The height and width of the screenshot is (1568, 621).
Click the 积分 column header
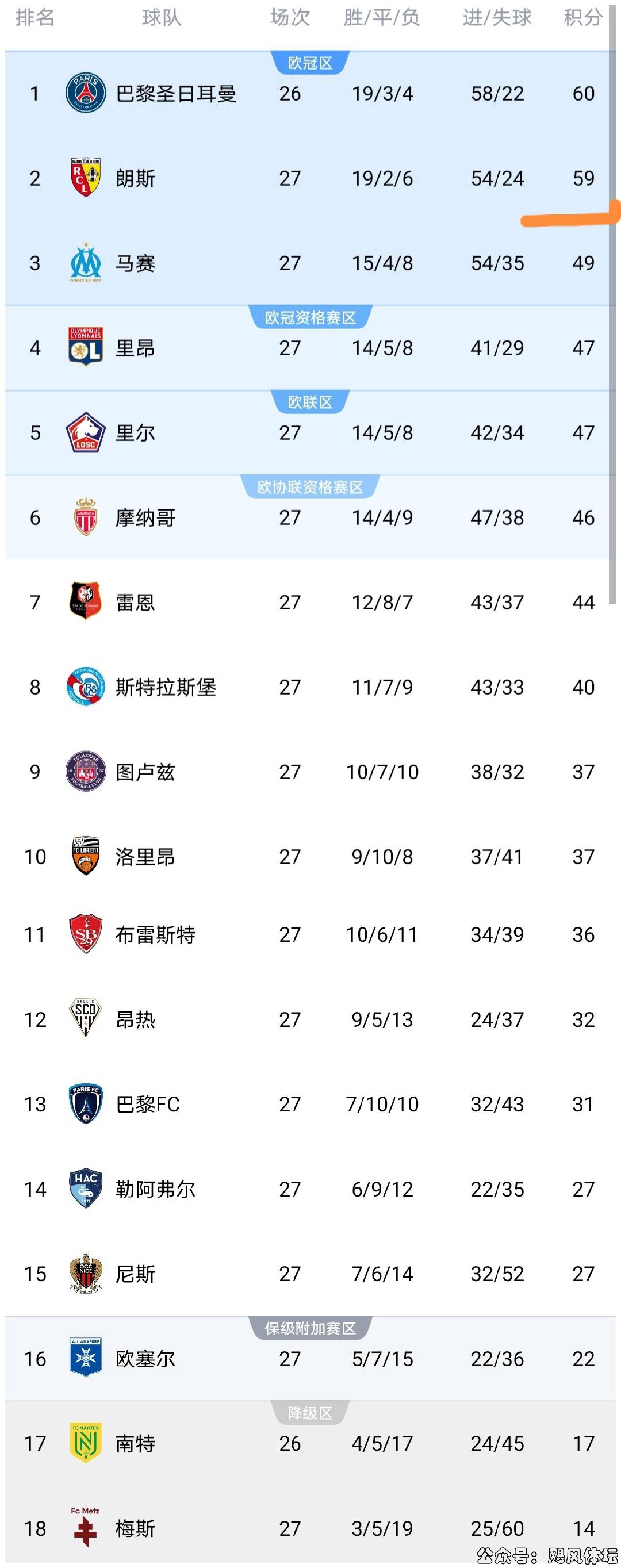click(582, 18)
